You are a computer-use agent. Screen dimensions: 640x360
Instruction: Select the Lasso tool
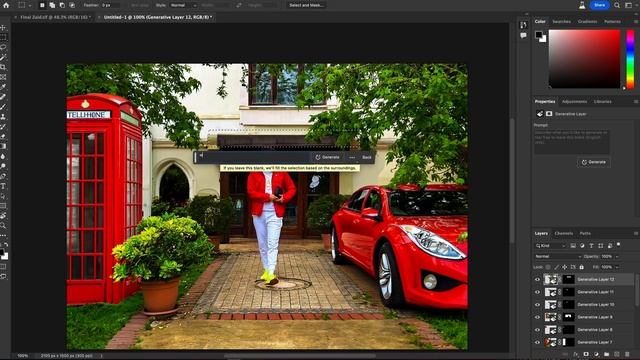click(x=3, y=47)
